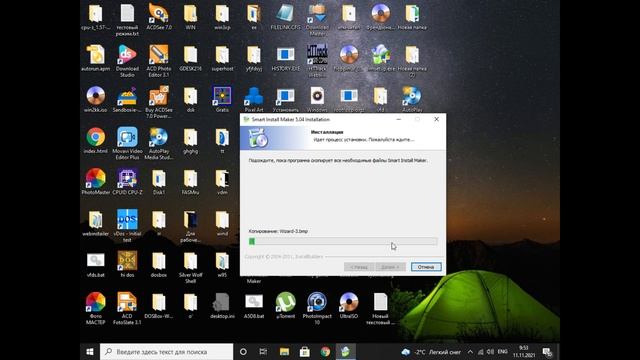Select the Download Studio desktop shortcut
The width and height of the screenshot is (640, 360).
pyautogui.click(x=127, y=61)
